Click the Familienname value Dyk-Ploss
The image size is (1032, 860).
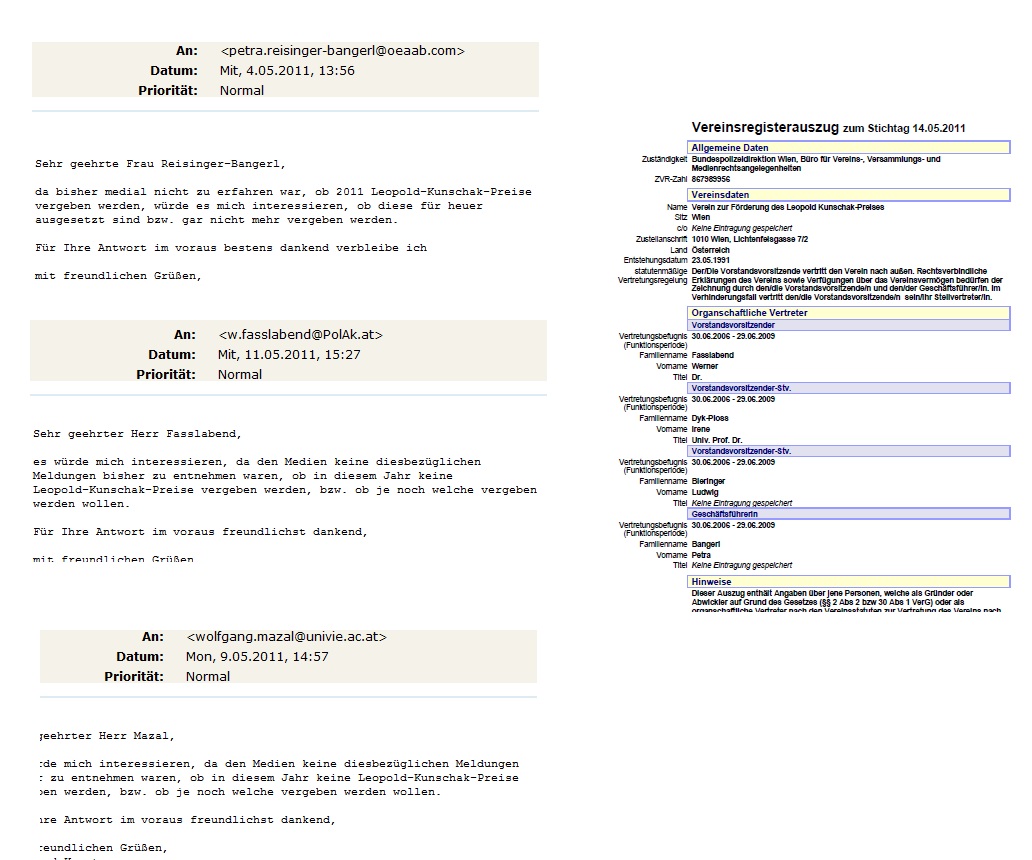(710, 418)
